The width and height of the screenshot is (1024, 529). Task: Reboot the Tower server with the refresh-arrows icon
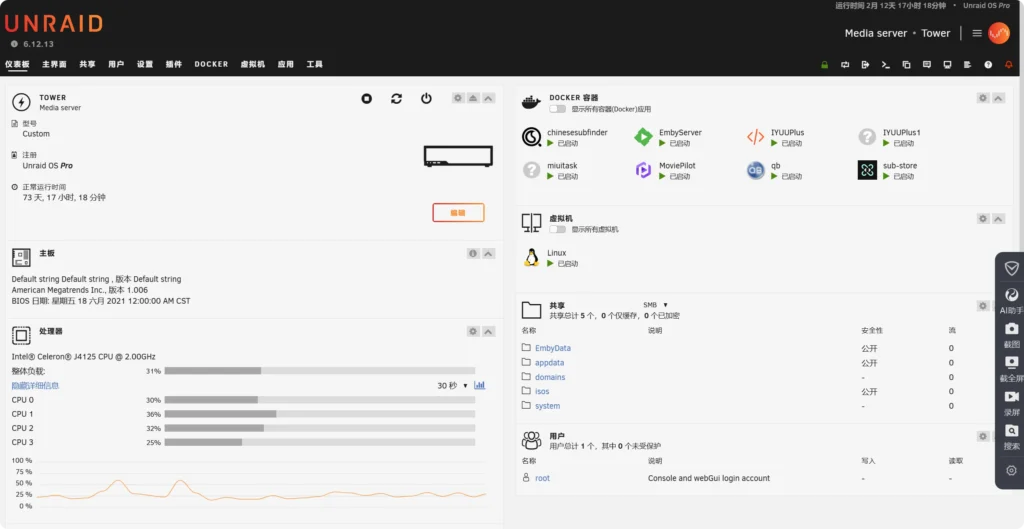396,99
